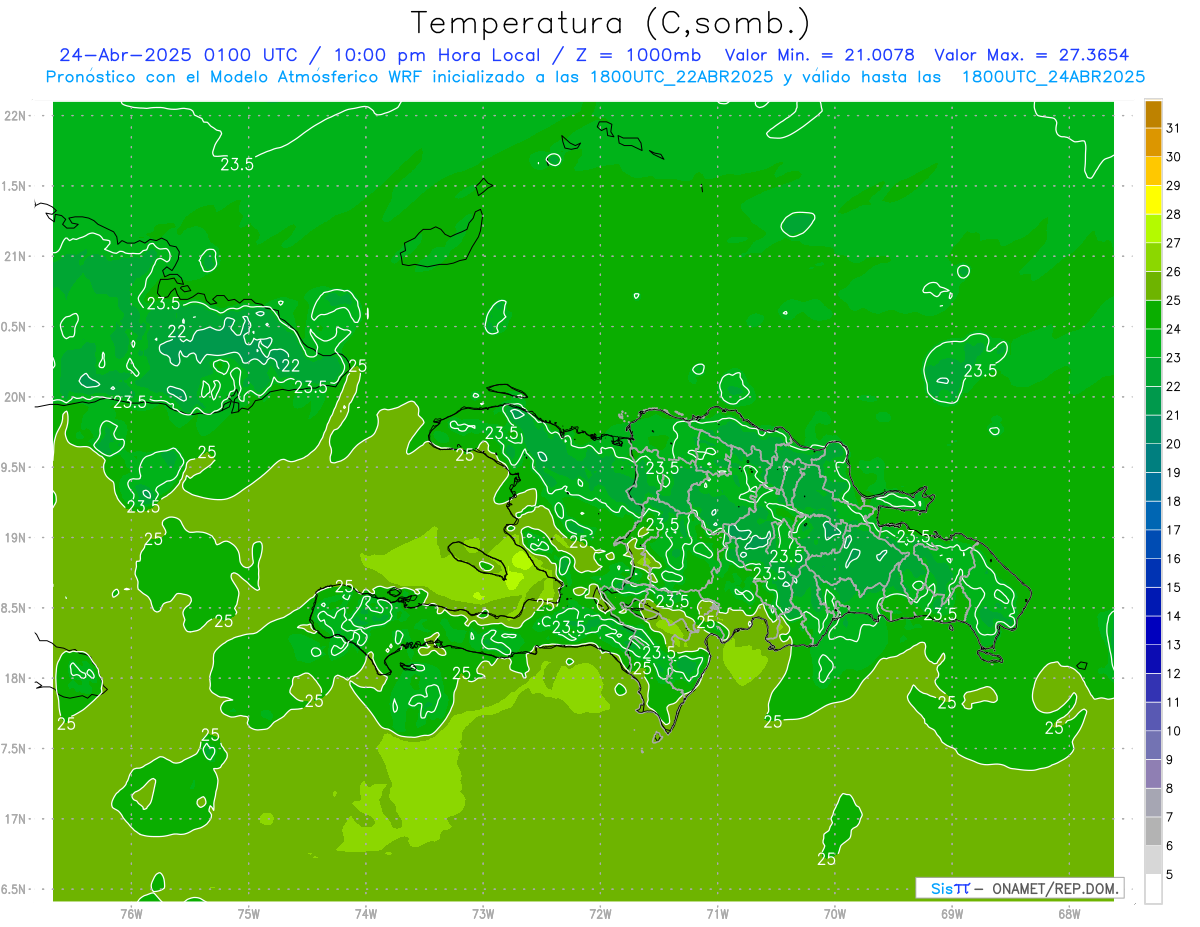
Task: Click the dark blue swatch between 13 and 14
Action: (1153, 630)
